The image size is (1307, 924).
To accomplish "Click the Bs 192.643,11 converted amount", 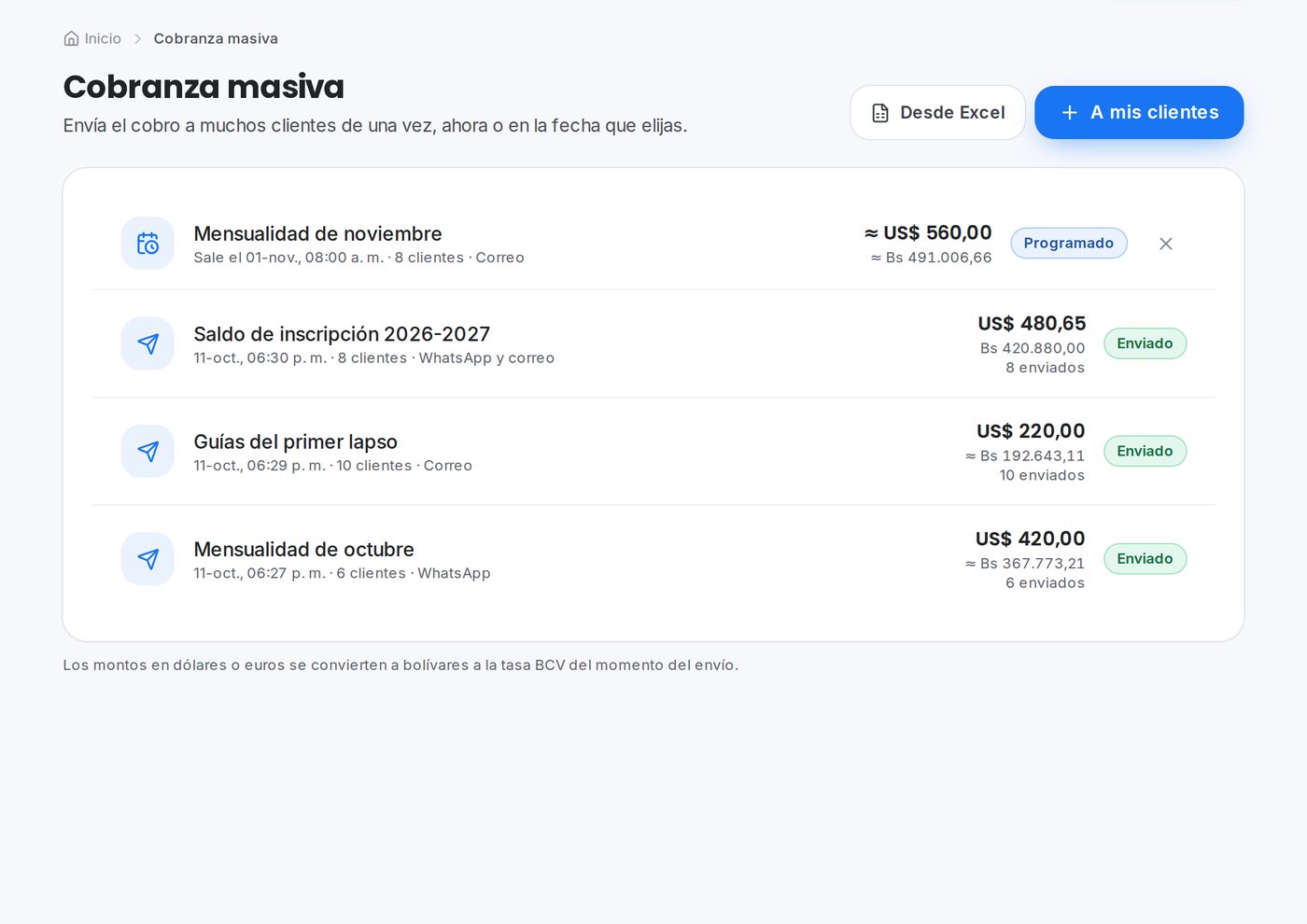I will pos(1025,456).
